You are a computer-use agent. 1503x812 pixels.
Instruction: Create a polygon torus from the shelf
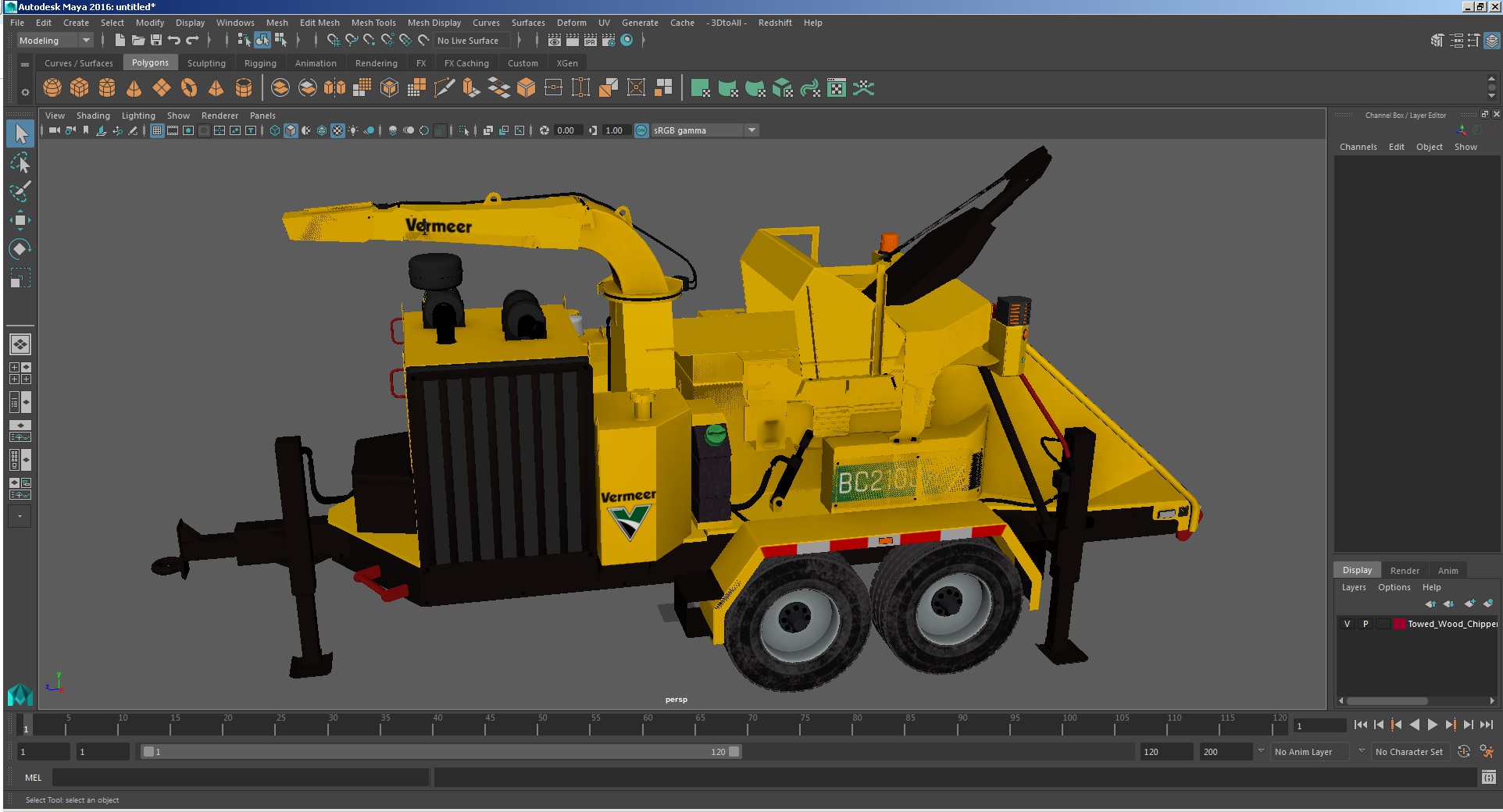[x=189, y=88]
